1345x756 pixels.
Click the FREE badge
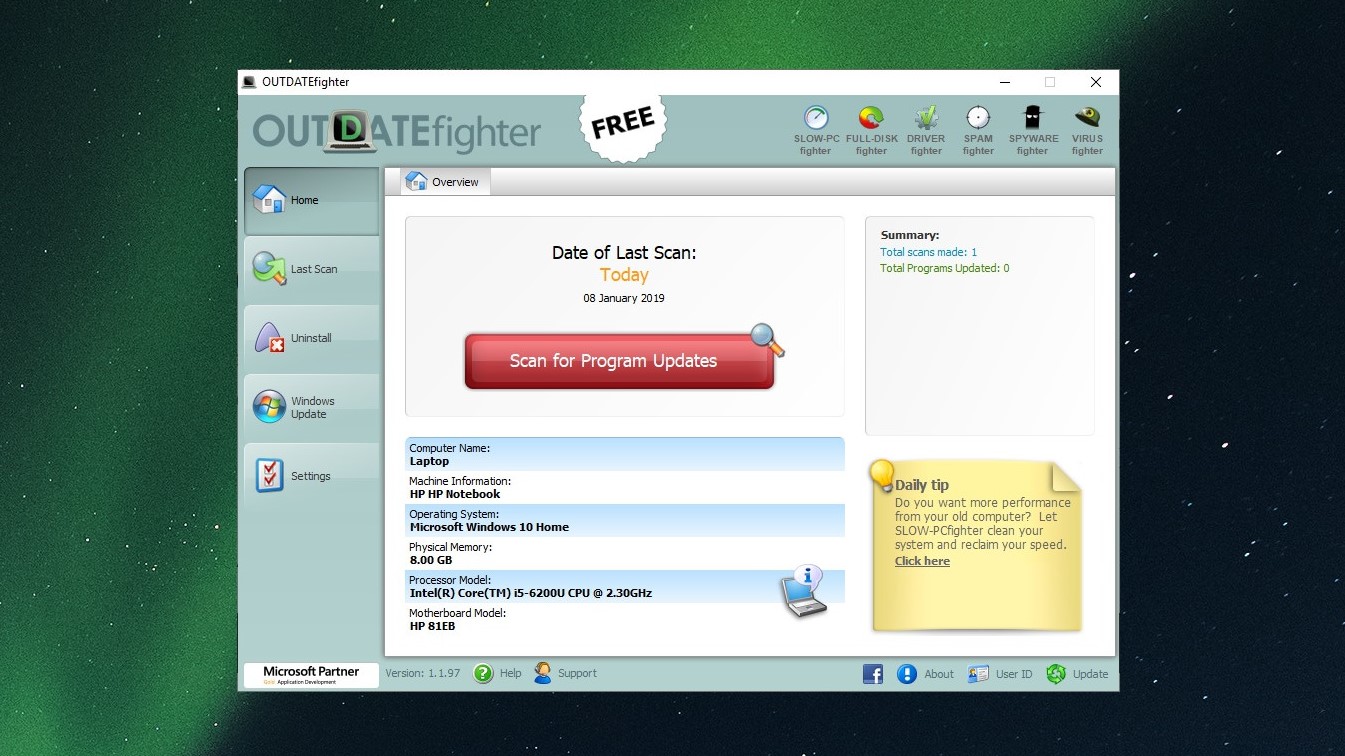(x=622, y=123)
